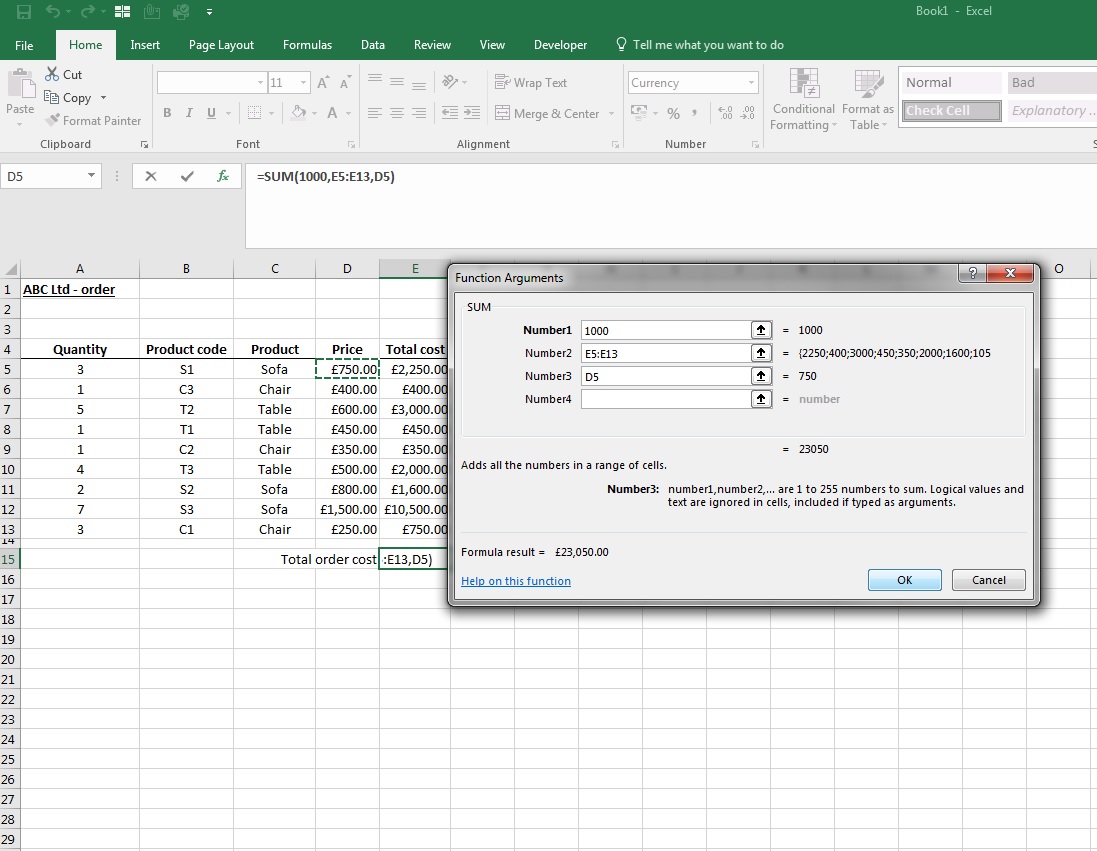The width and height of the screenshot is (1097, 851).
Task: Toggle Wrap Text
Action: coord(531,83)
